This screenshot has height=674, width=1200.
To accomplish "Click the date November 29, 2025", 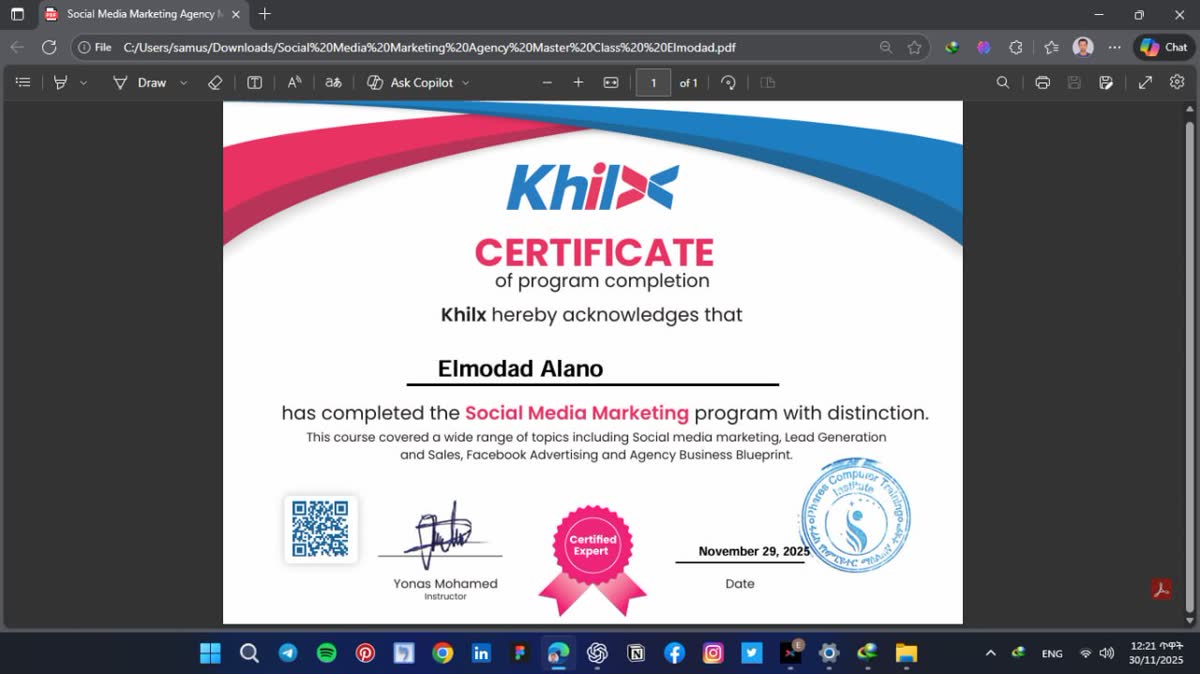I will (754, 551).
